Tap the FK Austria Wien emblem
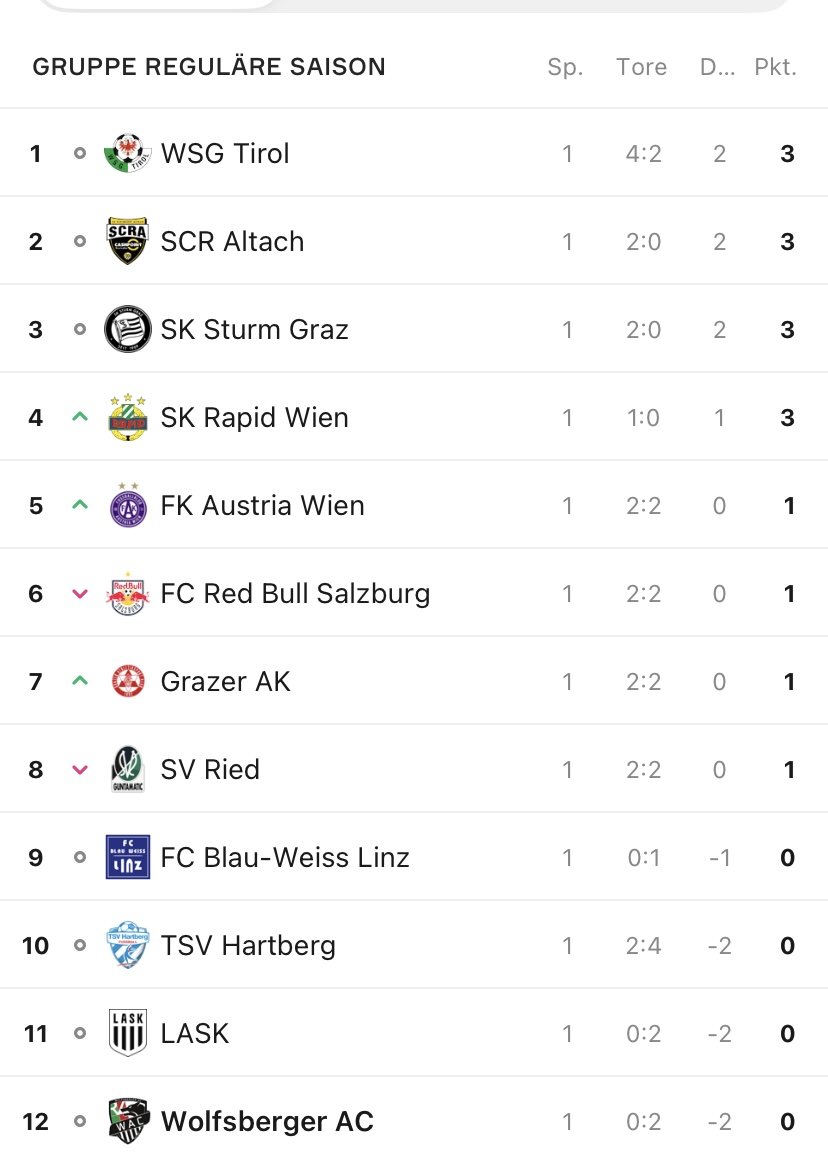This screenshot has width=828, height=1160. pos(128,505)
